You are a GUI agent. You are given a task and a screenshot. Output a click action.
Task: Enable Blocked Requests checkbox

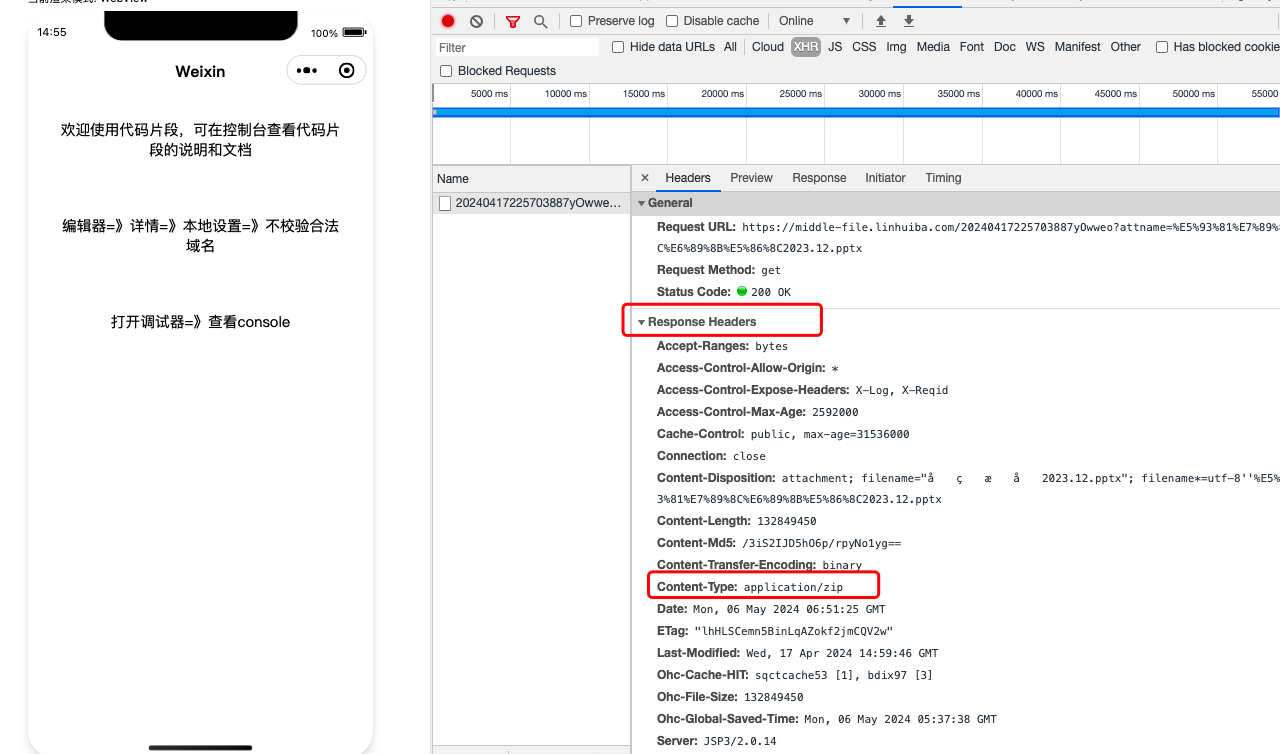point(446,71)
